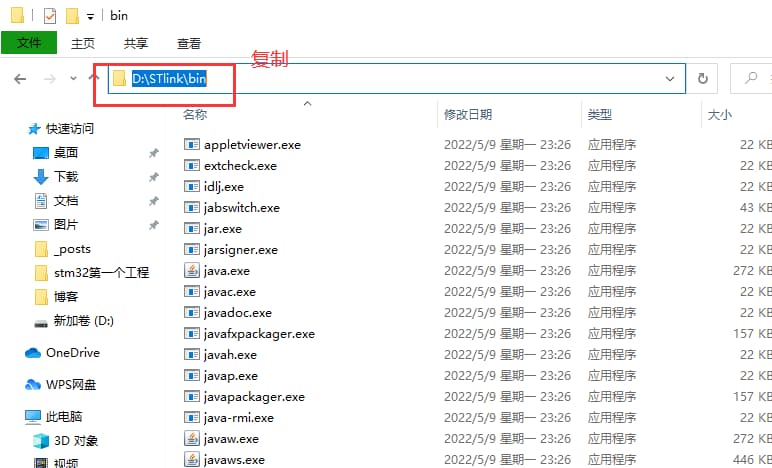The width and height of the screenshot is (772, 468).
Task: Click the properties checkmark icon in title bar
Action: (x=50, y=16)
